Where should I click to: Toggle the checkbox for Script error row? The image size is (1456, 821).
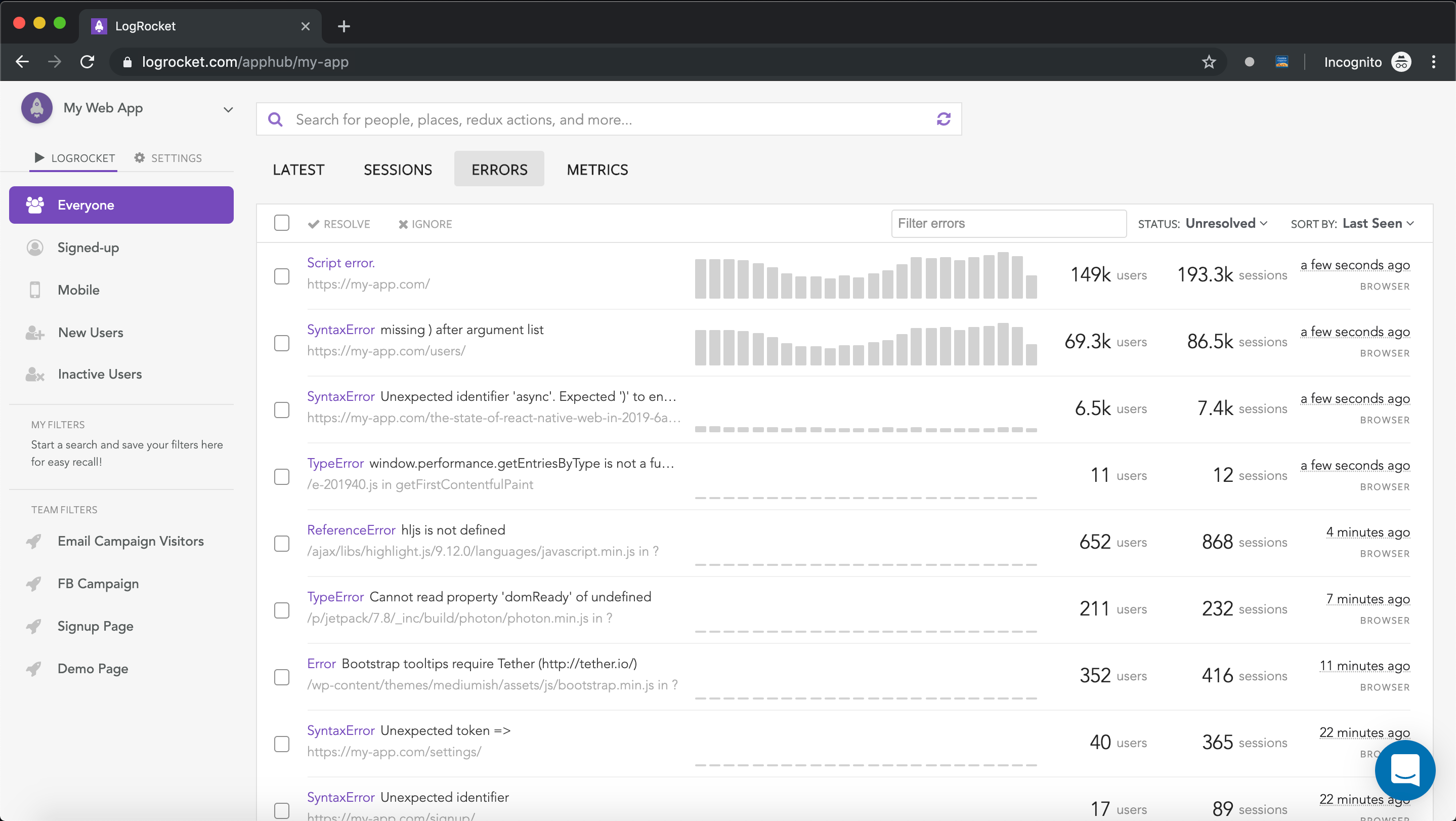(x=282, y=276)
